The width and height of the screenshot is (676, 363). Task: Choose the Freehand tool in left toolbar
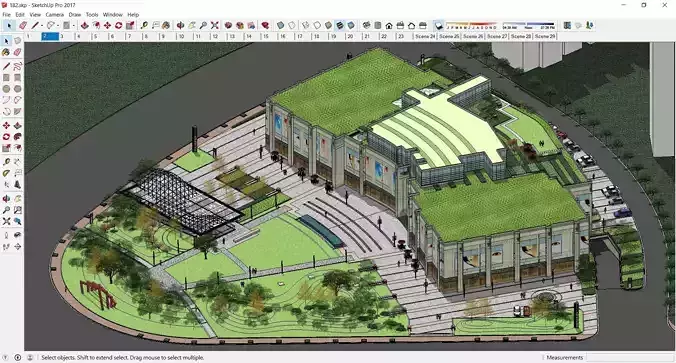click(x=17, y=66)
